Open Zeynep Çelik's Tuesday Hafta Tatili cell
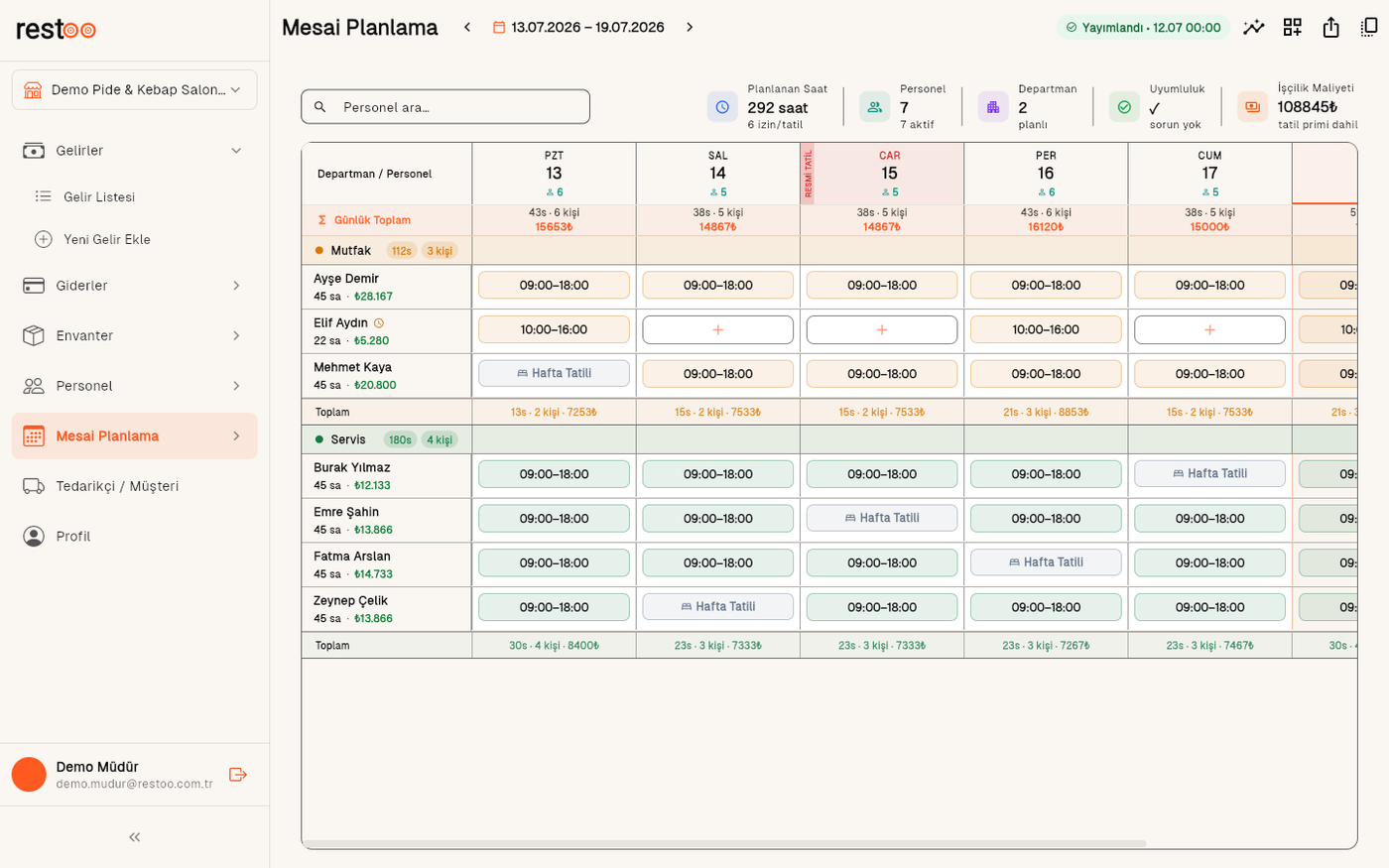The height and width of the screenshot is (868, 1389). pyautogui.click(x=718, y=606)
